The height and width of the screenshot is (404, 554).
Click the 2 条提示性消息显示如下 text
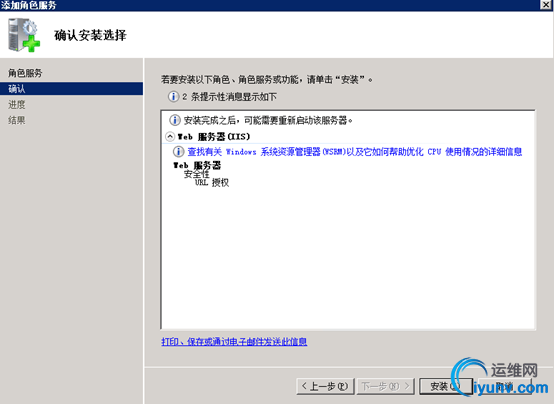pyautogui.click(x=229, y=96)
